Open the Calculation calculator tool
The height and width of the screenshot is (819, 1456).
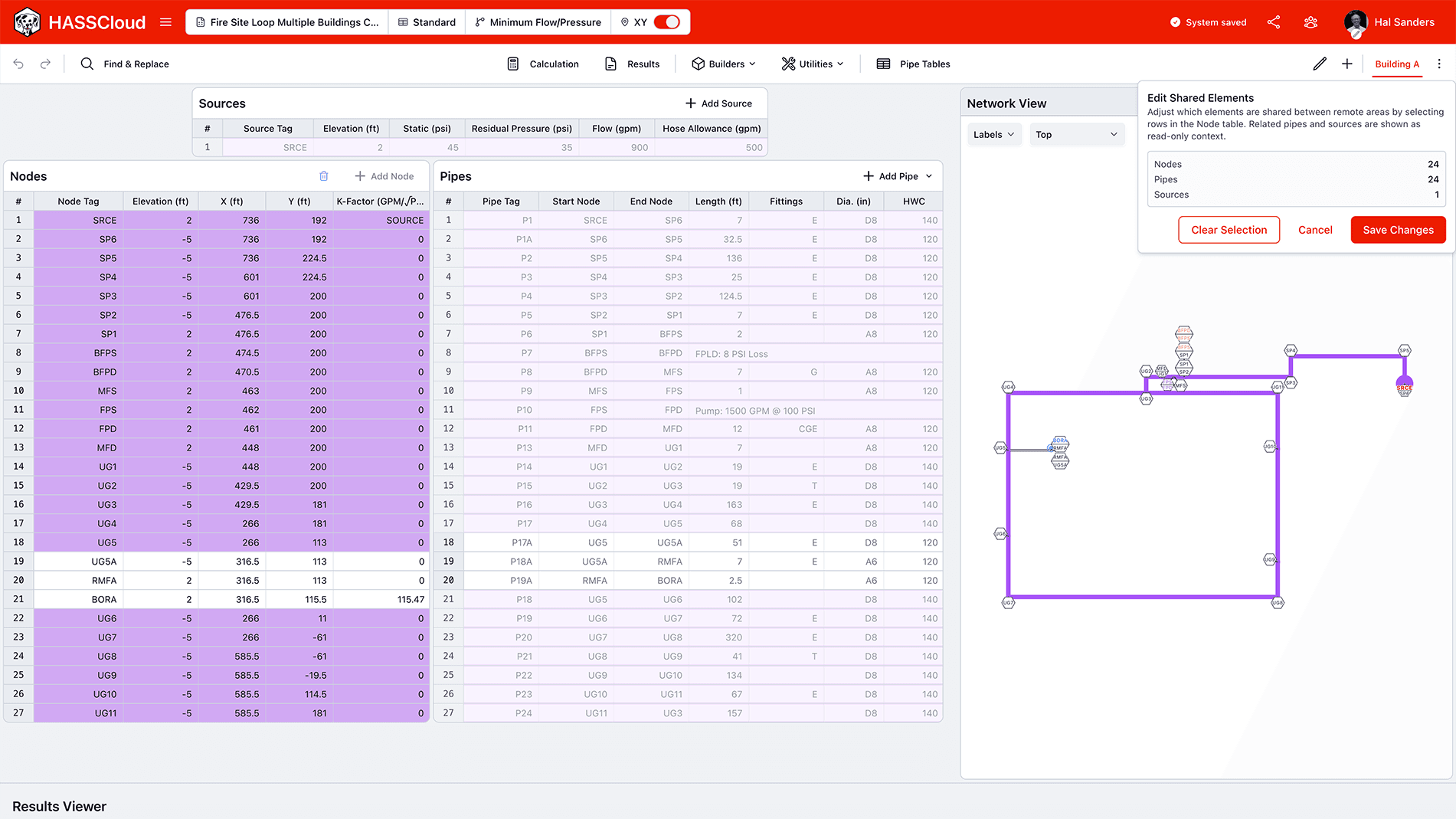[543, 64]
